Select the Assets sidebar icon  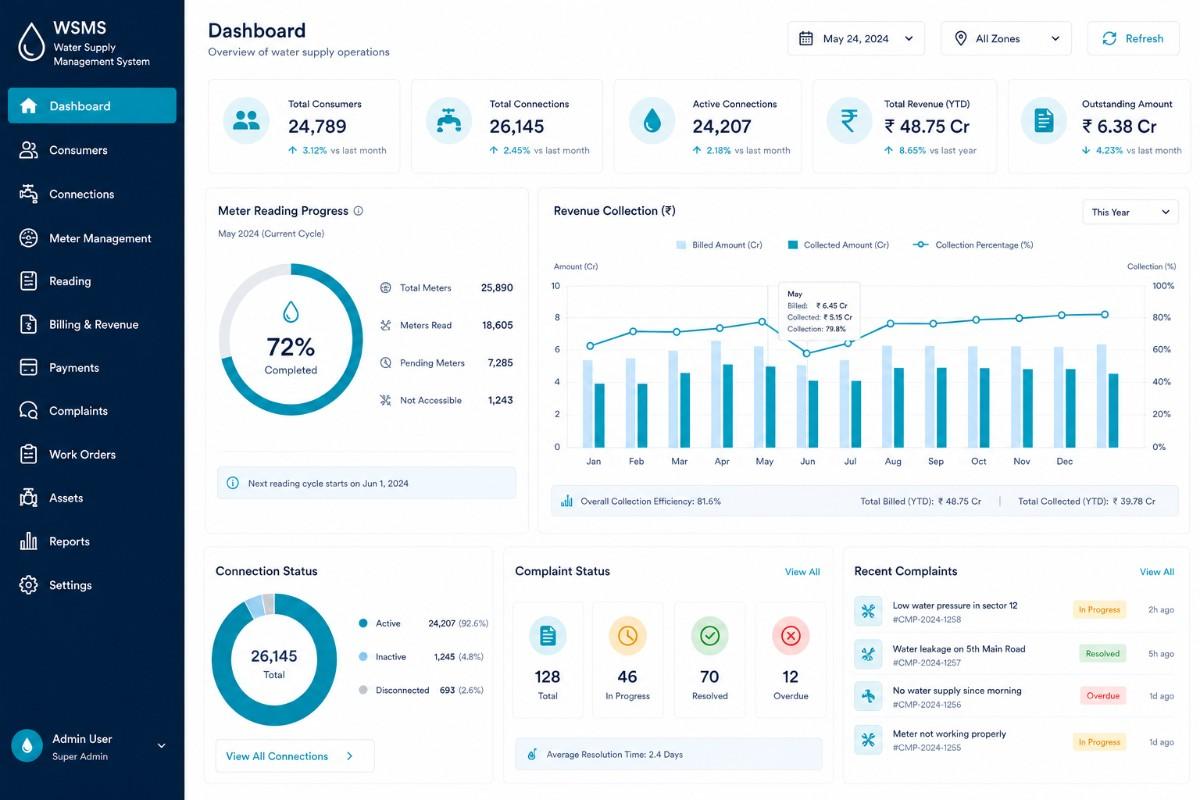[x=28, y=497]
